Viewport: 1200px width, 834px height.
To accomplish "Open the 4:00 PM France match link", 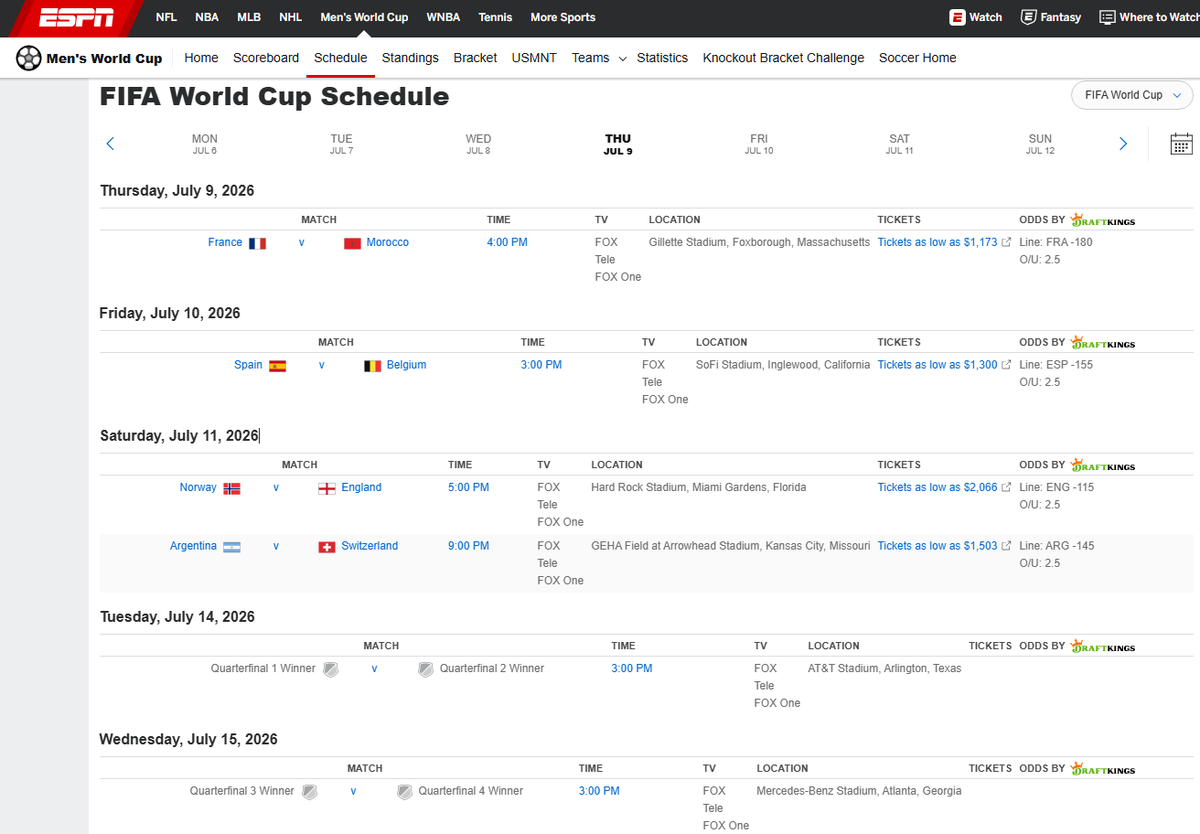I will pos(507,242).
